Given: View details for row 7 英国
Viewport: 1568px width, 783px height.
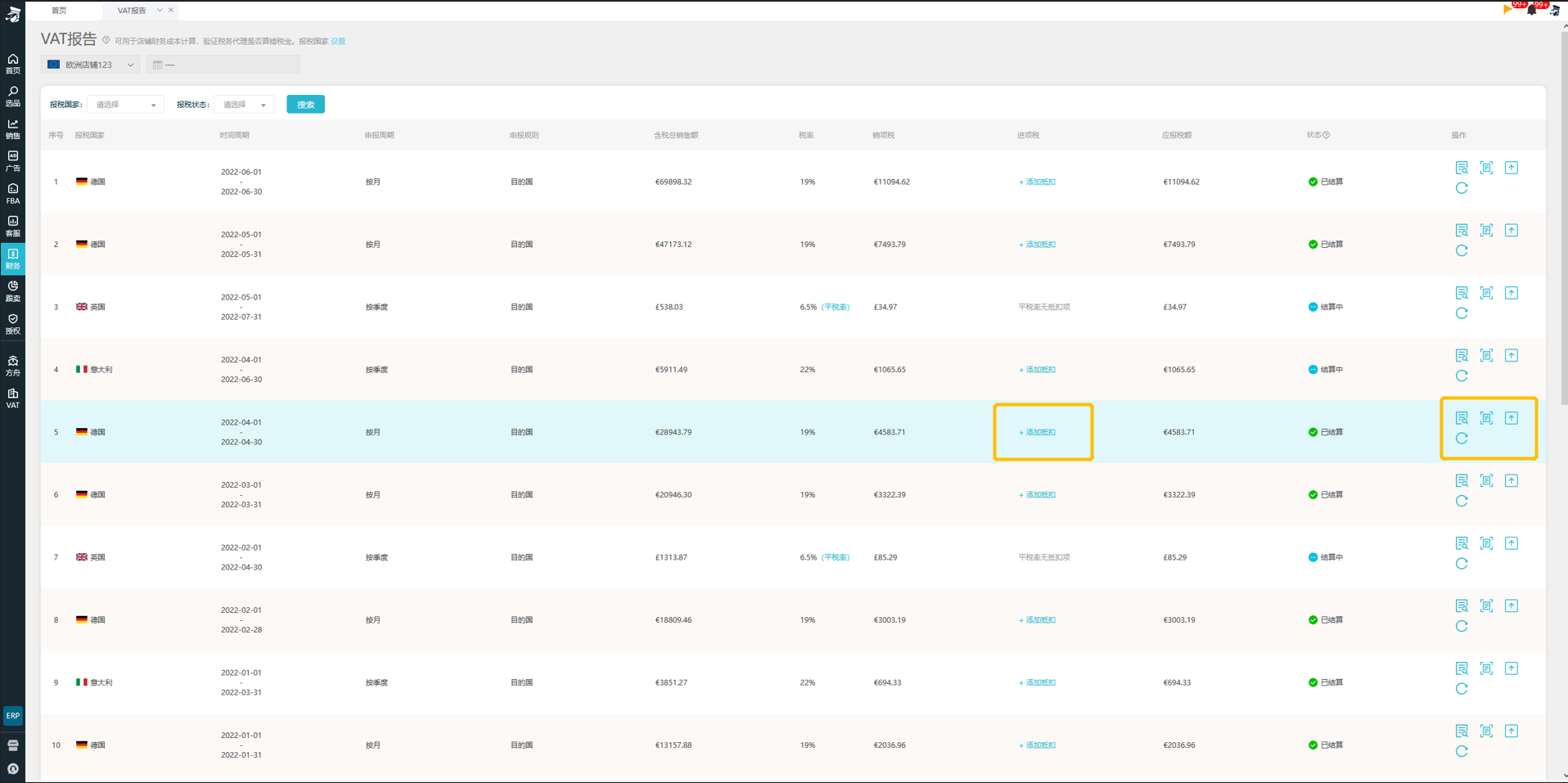Looking at the screenshot, I should [x=1462, y=543].
